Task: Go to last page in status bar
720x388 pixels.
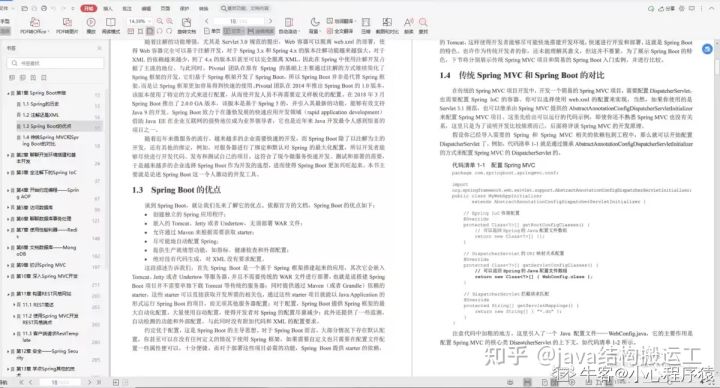Action: pyautogui.click(x=99, y=382)
